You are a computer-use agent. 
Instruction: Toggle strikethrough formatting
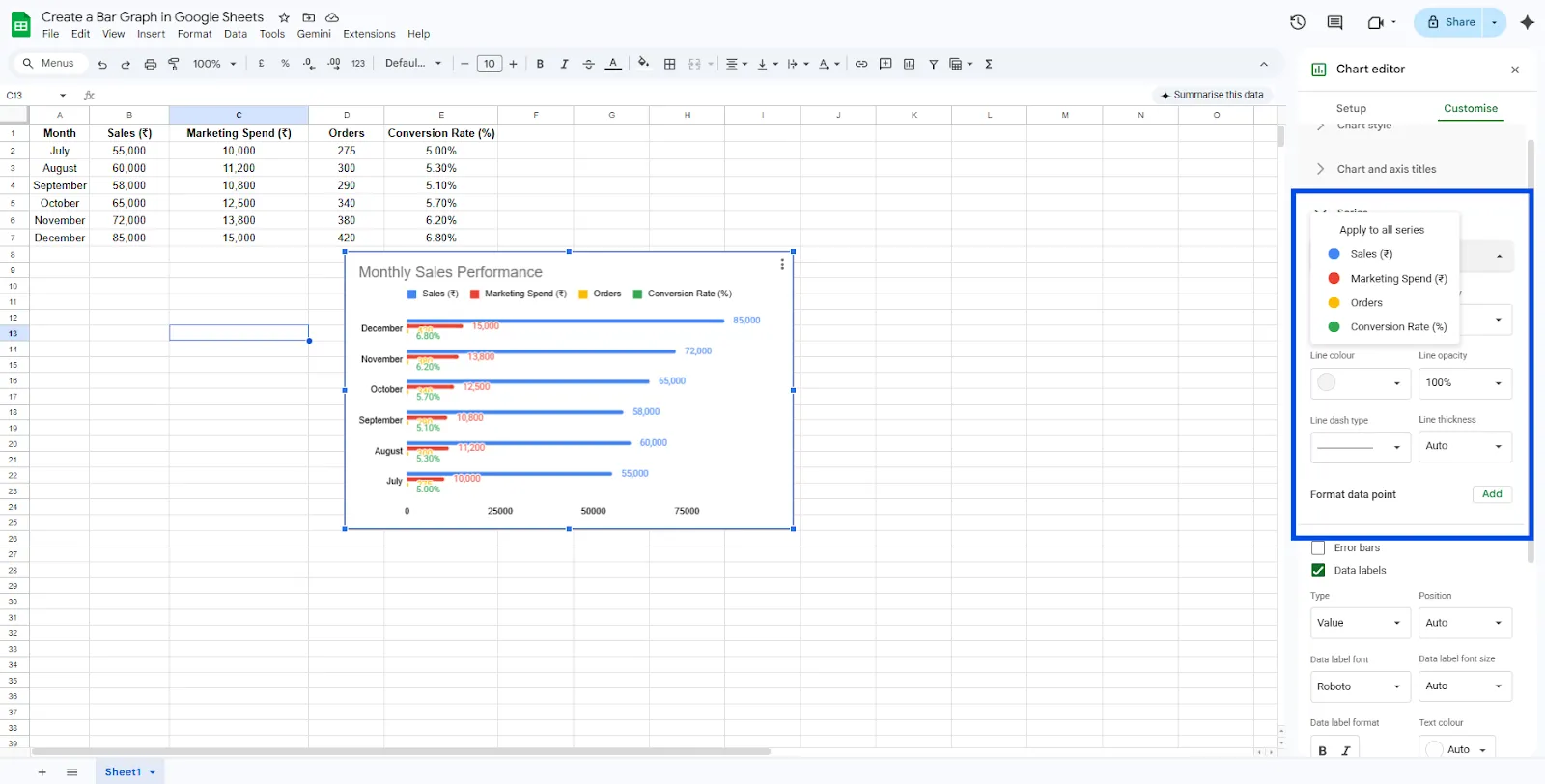(588, 64)
